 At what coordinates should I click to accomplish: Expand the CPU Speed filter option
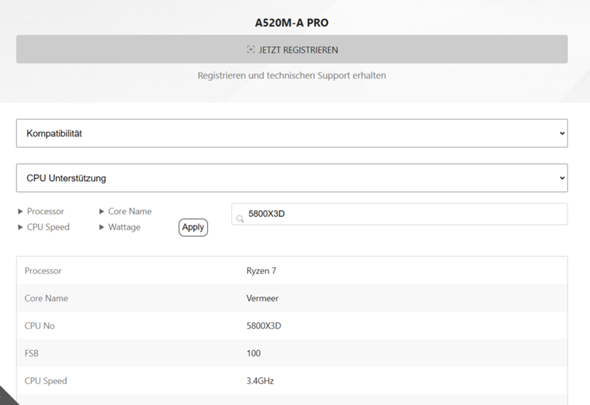click(44, 227)
